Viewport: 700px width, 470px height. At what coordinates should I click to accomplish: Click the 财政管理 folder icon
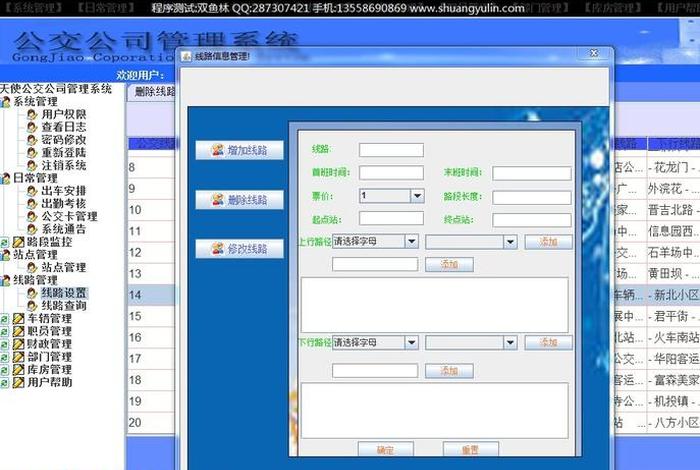(18, 344)
